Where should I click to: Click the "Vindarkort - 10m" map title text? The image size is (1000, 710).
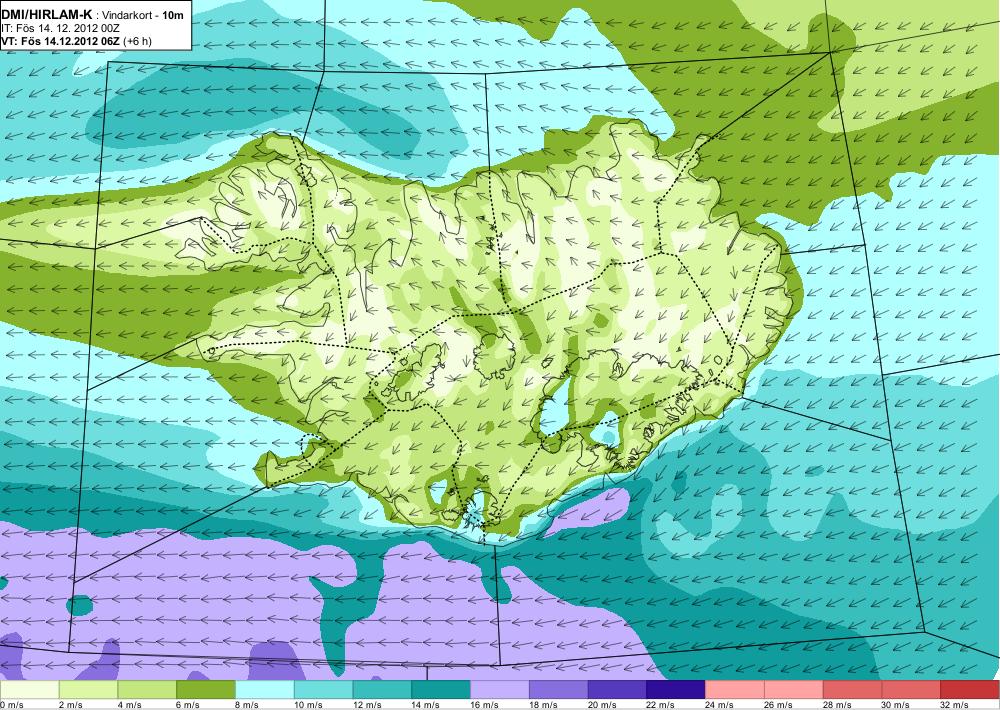(x=143, y=15)
